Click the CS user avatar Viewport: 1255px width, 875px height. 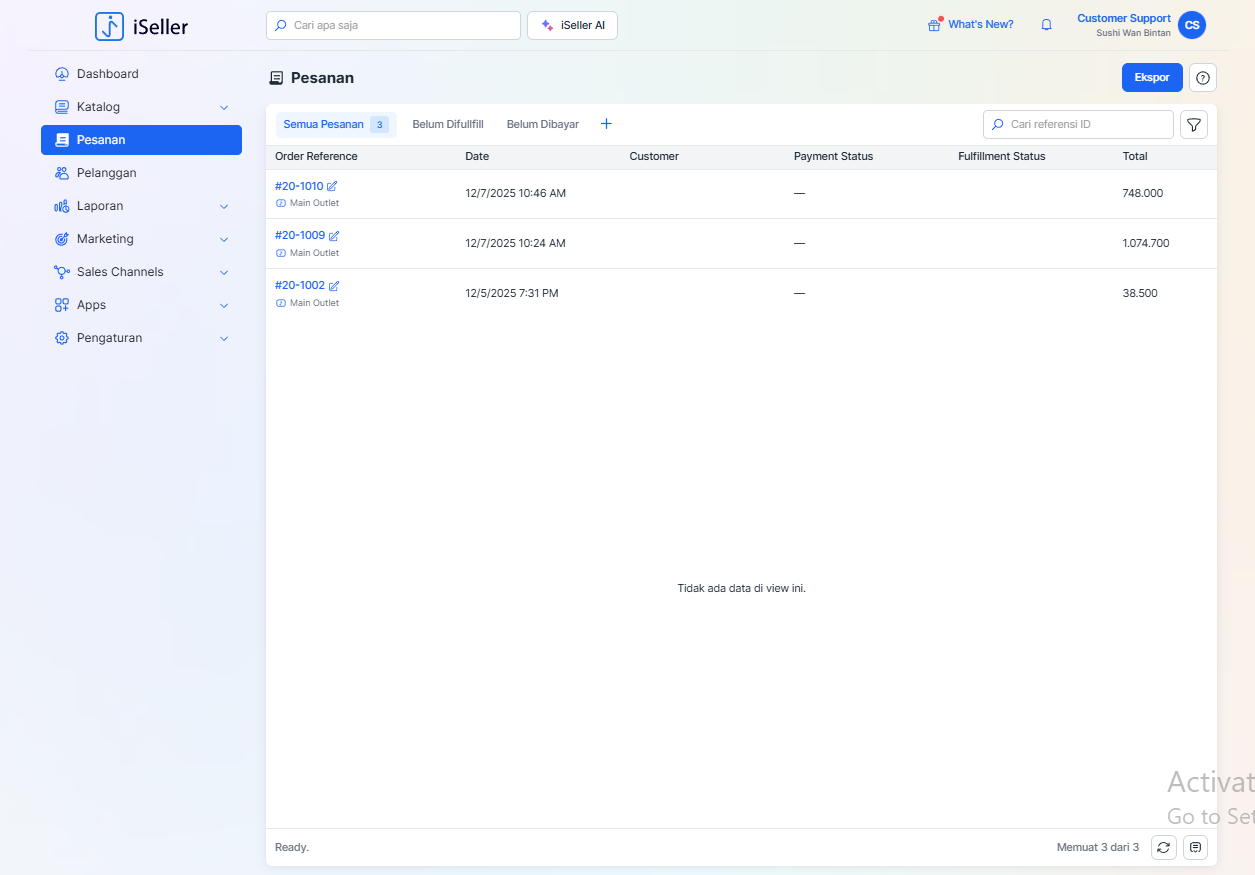pos(1191,25)
